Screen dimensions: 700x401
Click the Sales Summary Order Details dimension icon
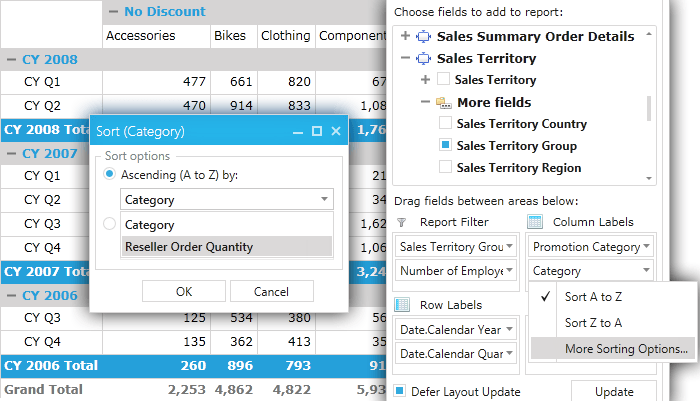tap(423, 36)
